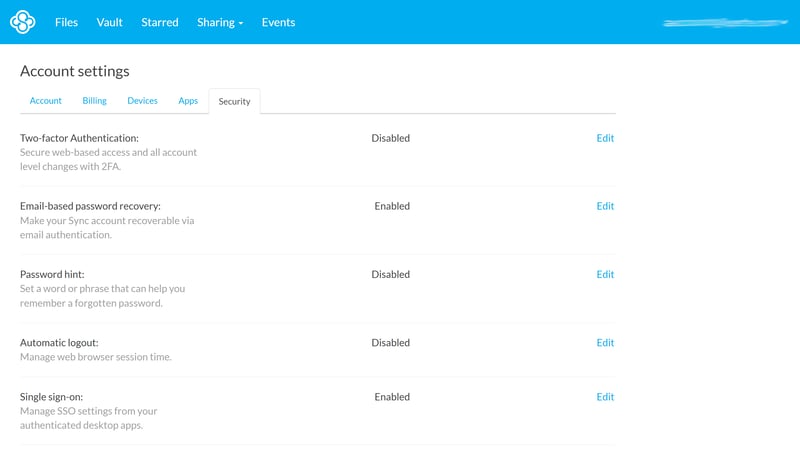The image size is (800, 450).
Task: Expand the Sharing dropdown menu
Action: [x=220, y=22]
